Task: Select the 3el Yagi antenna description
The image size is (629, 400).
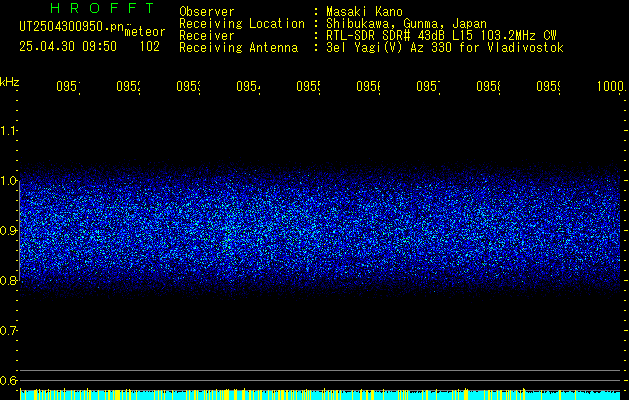Action: [x=445, y=48]
